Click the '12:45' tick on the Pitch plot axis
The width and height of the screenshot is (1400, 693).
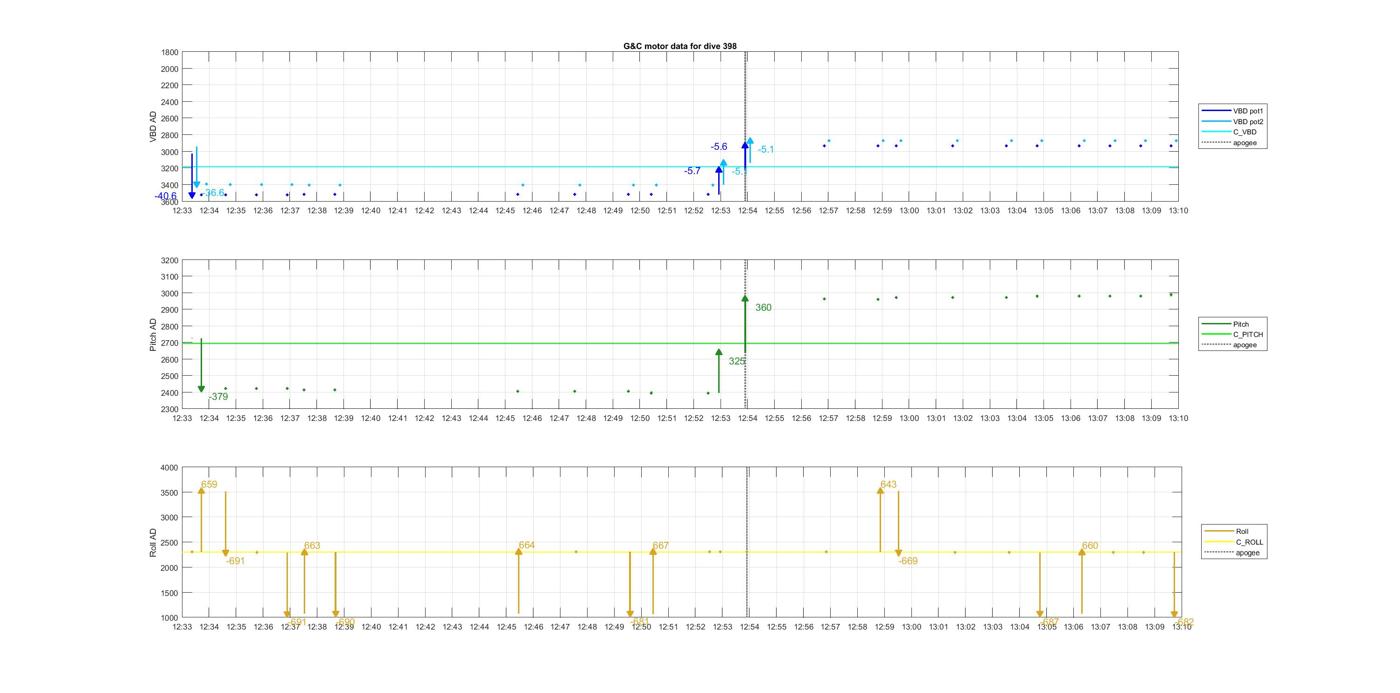click(505, 419)
